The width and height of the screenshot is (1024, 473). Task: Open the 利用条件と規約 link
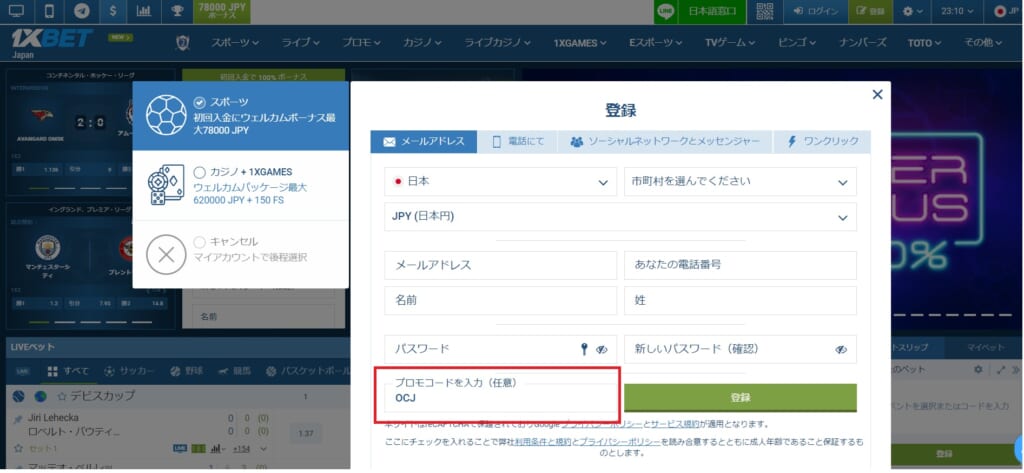541,442
